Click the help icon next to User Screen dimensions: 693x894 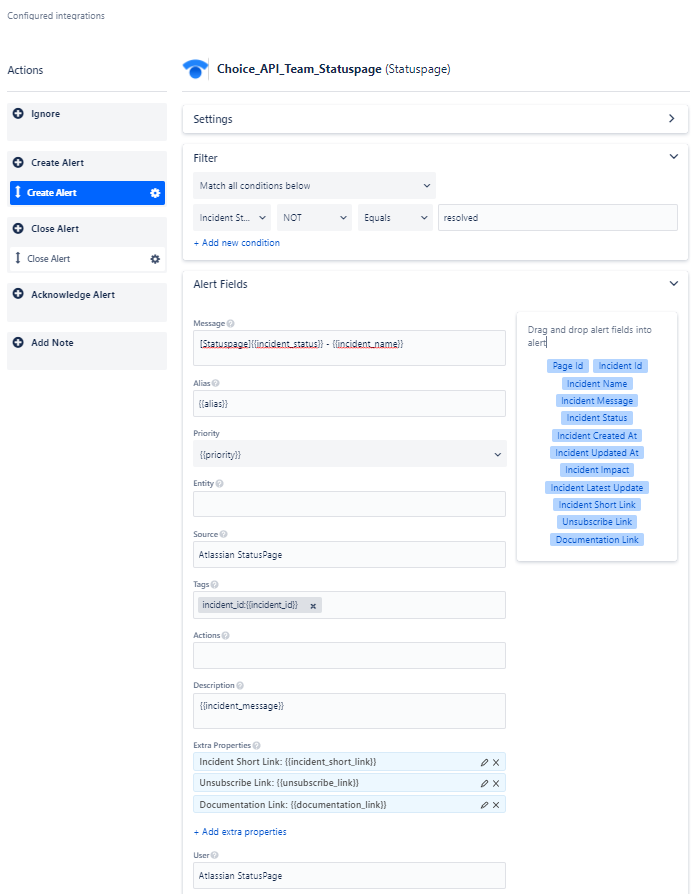pos(214,855)
